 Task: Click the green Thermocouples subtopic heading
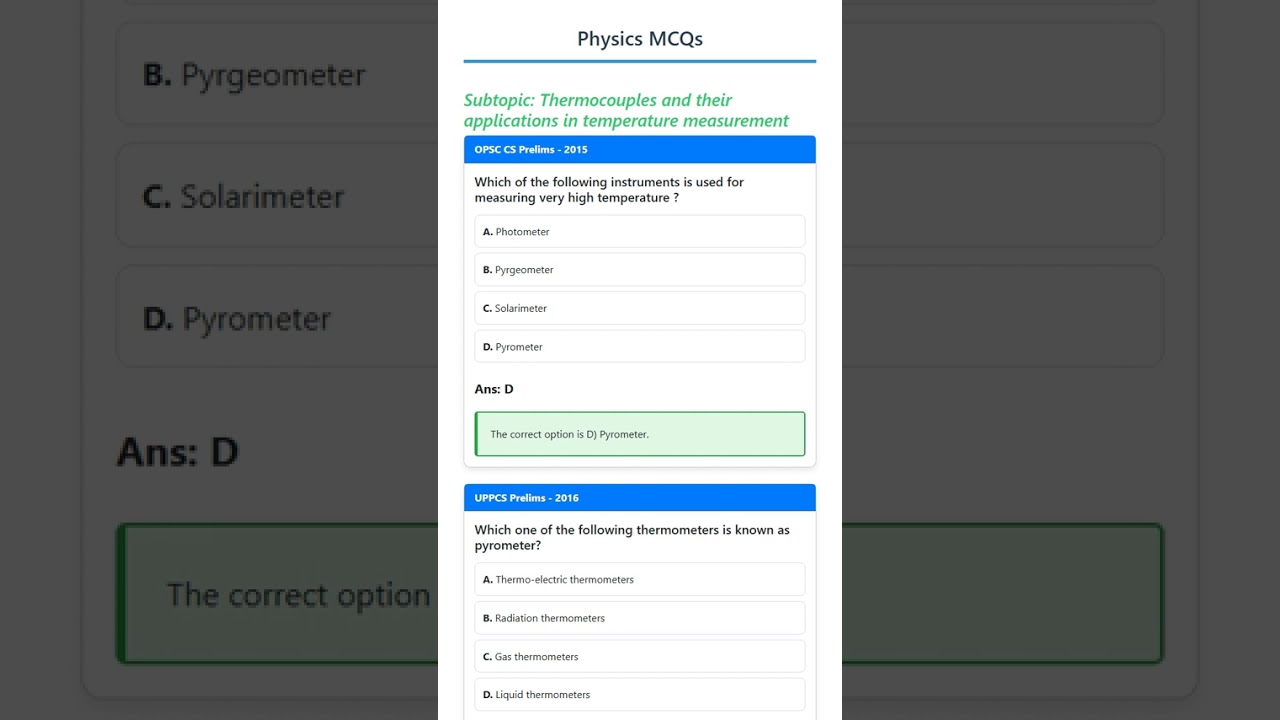pos(626,111)
